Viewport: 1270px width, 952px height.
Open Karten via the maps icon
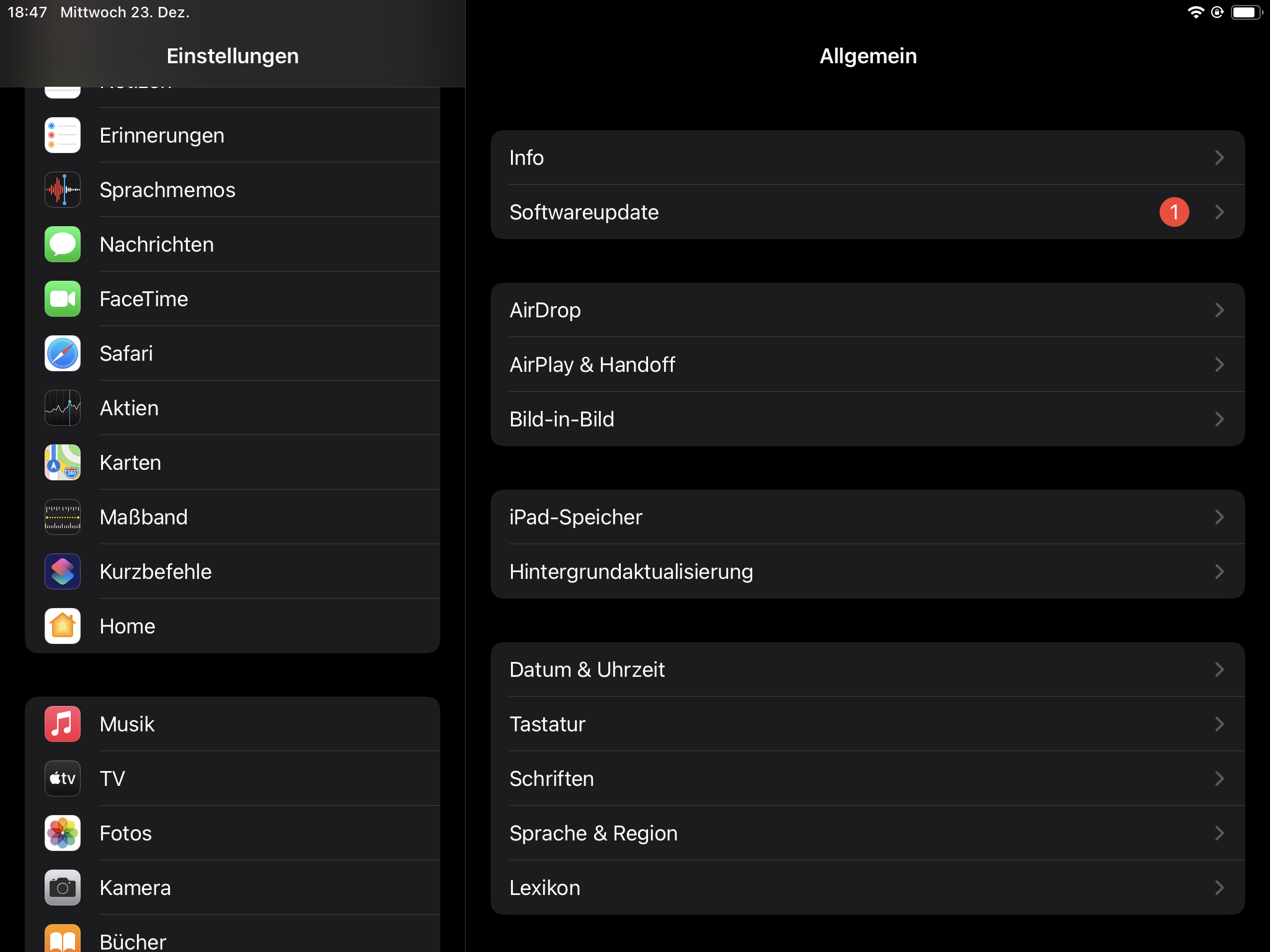click(63, 462)
